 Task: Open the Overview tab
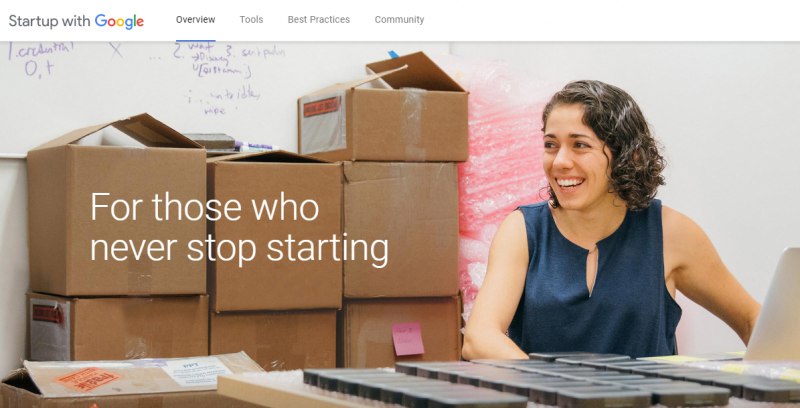pos(195,19)
